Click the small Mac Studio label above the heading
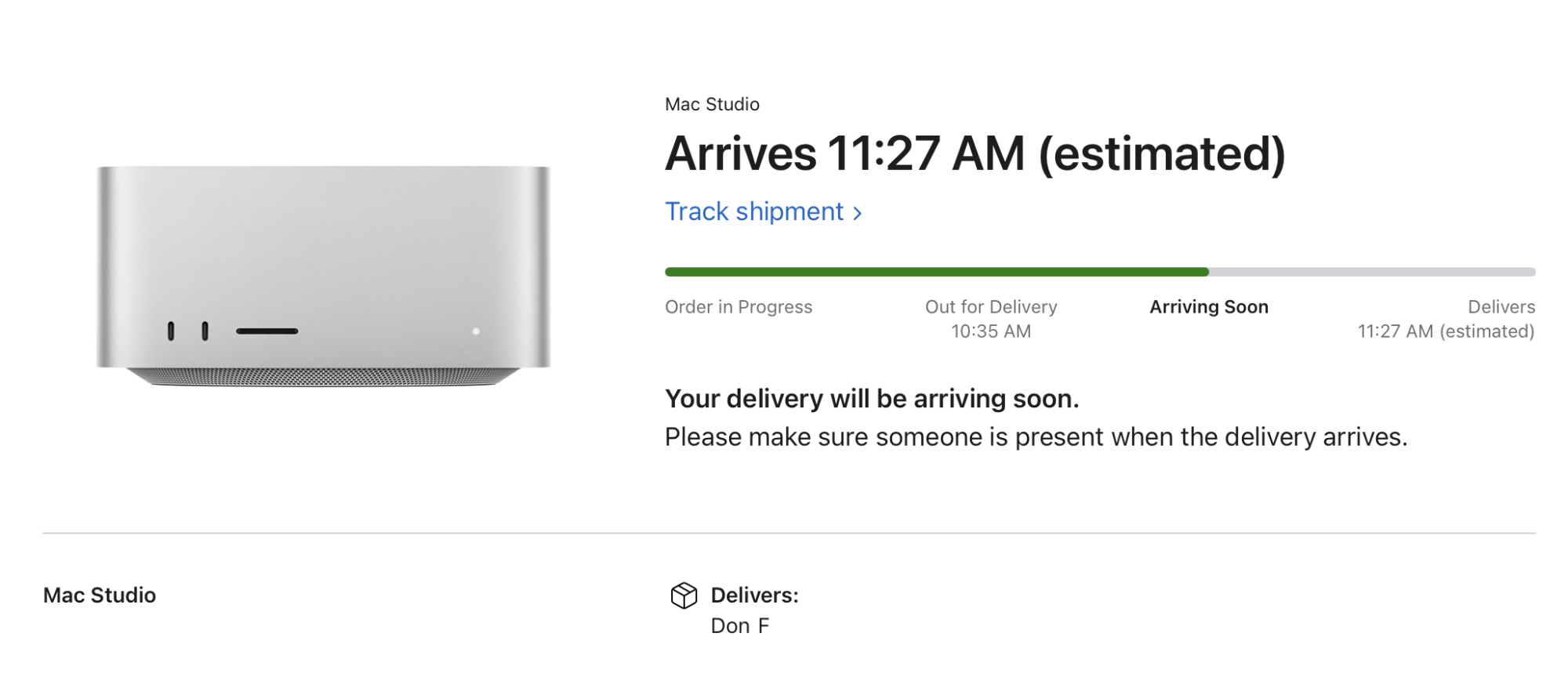The width and height of the screenshot is (1568, 684). (712, 104)
